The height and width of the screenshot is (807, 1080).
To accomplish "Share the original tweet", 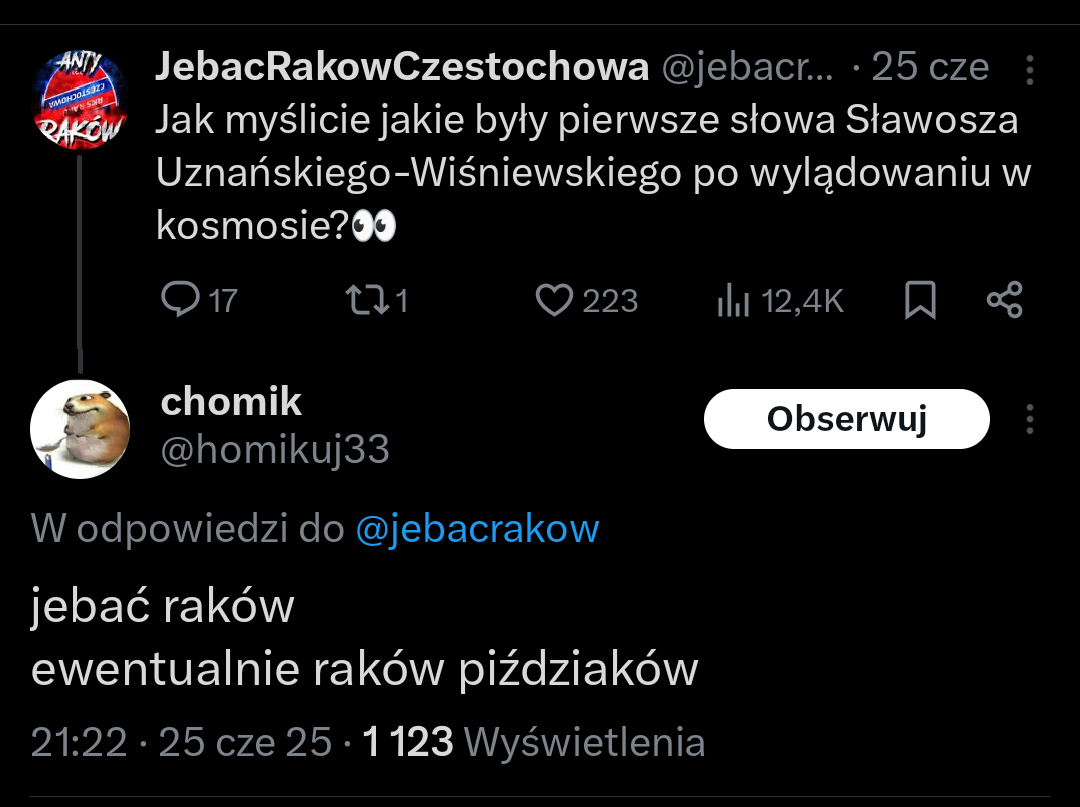I will pyautogui.click(x=1004, y=300).
